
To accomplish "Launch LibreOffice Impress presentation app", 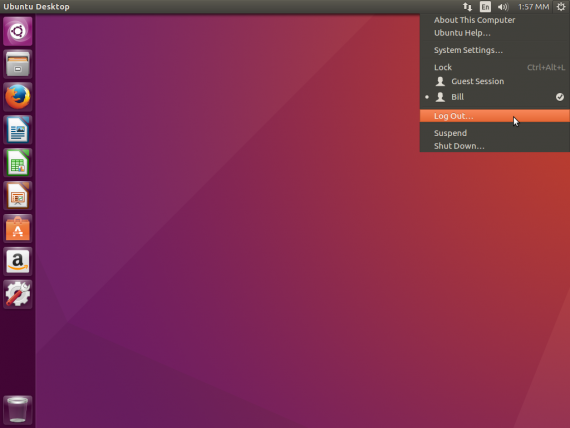I will 17,196.
